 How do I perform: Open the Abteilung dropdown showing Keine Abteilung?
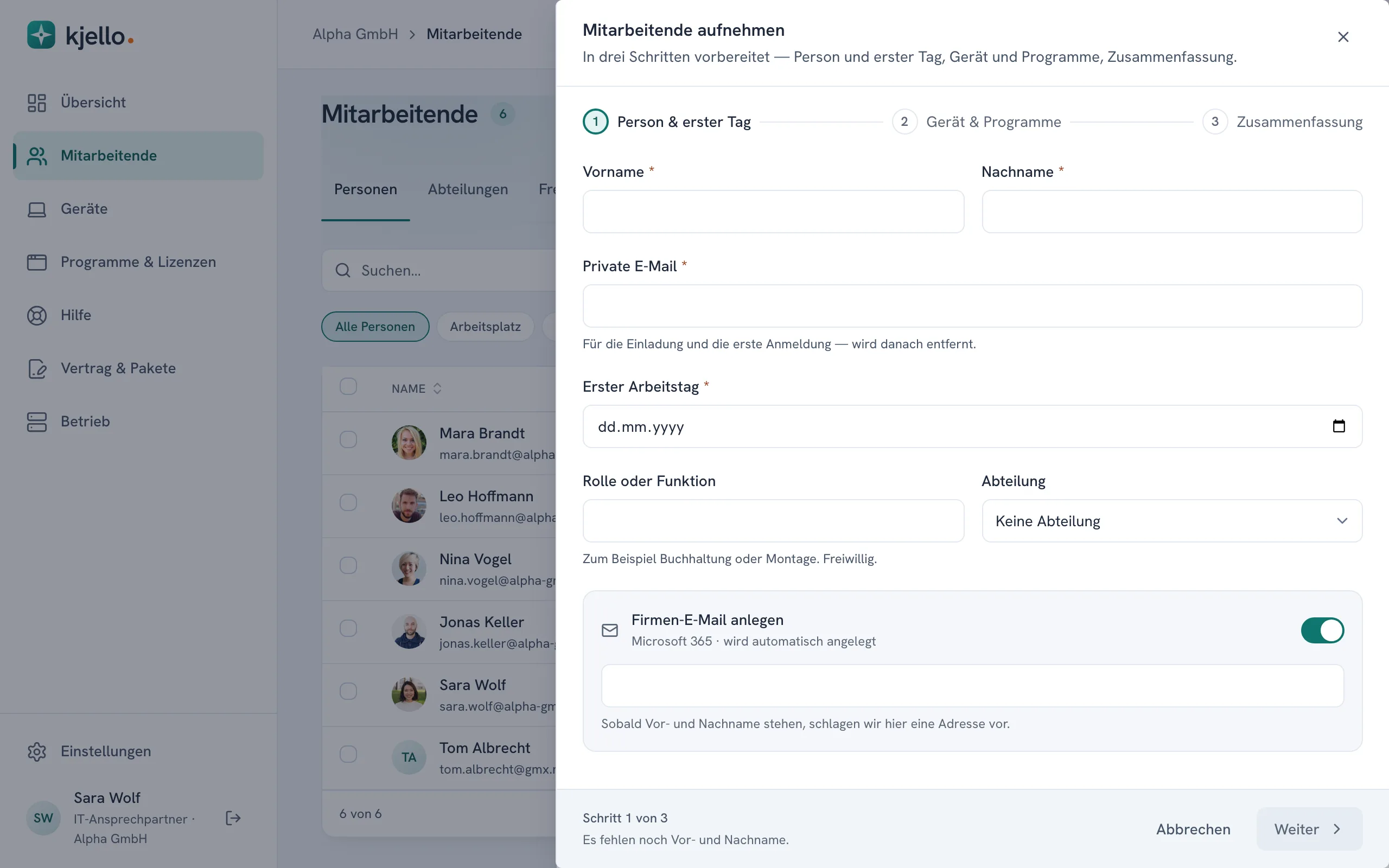click(x=1171, y=521)
